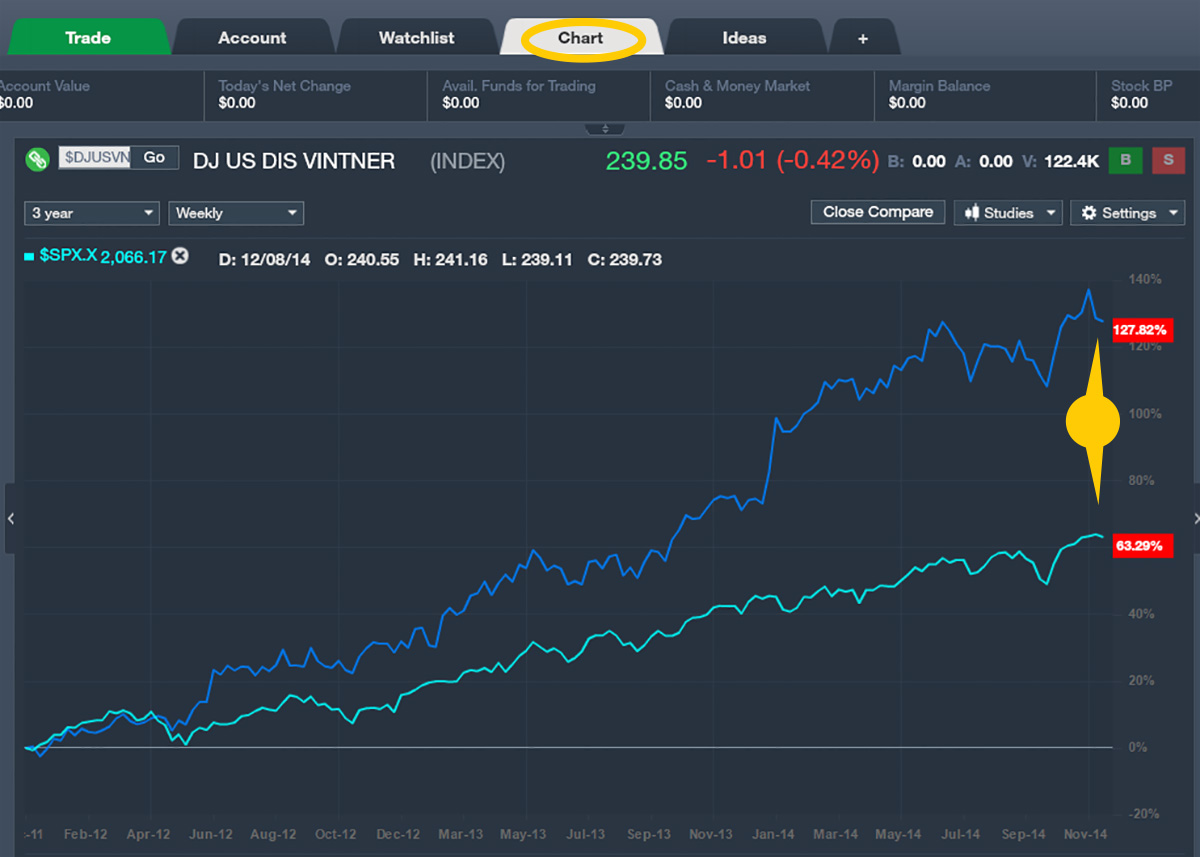Click Avail. Funds for Trading value

pos(461,103)
